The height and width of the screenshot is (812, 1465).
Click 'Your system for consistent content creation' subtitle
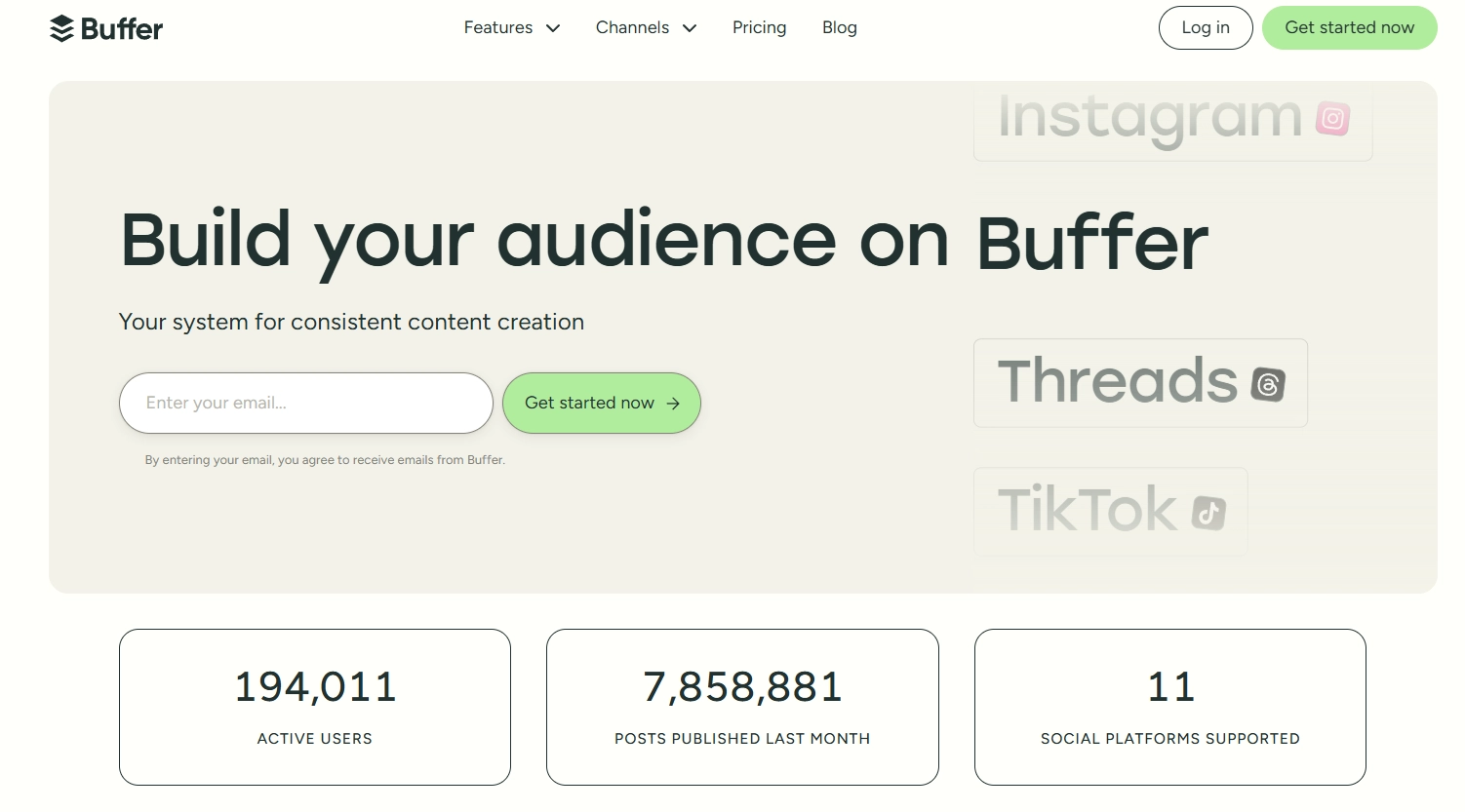(351, 322)
